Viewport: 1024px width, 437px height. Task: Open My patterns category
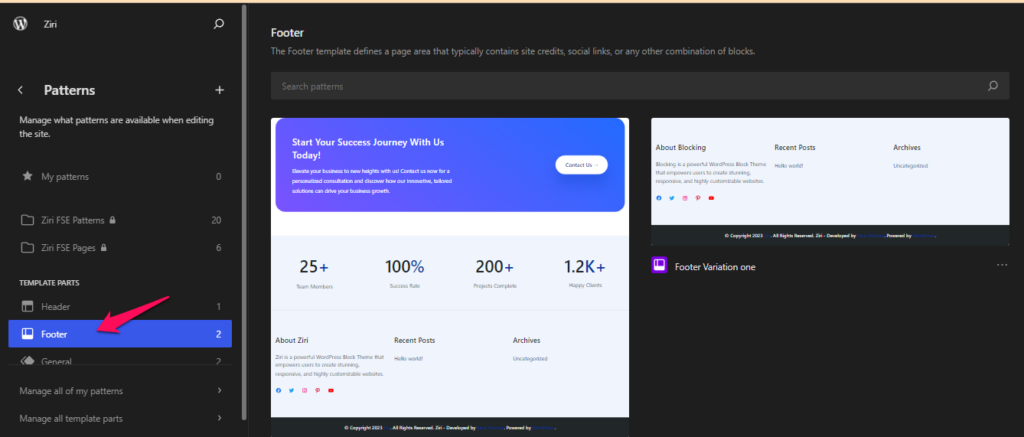click(x=120, y=176)
